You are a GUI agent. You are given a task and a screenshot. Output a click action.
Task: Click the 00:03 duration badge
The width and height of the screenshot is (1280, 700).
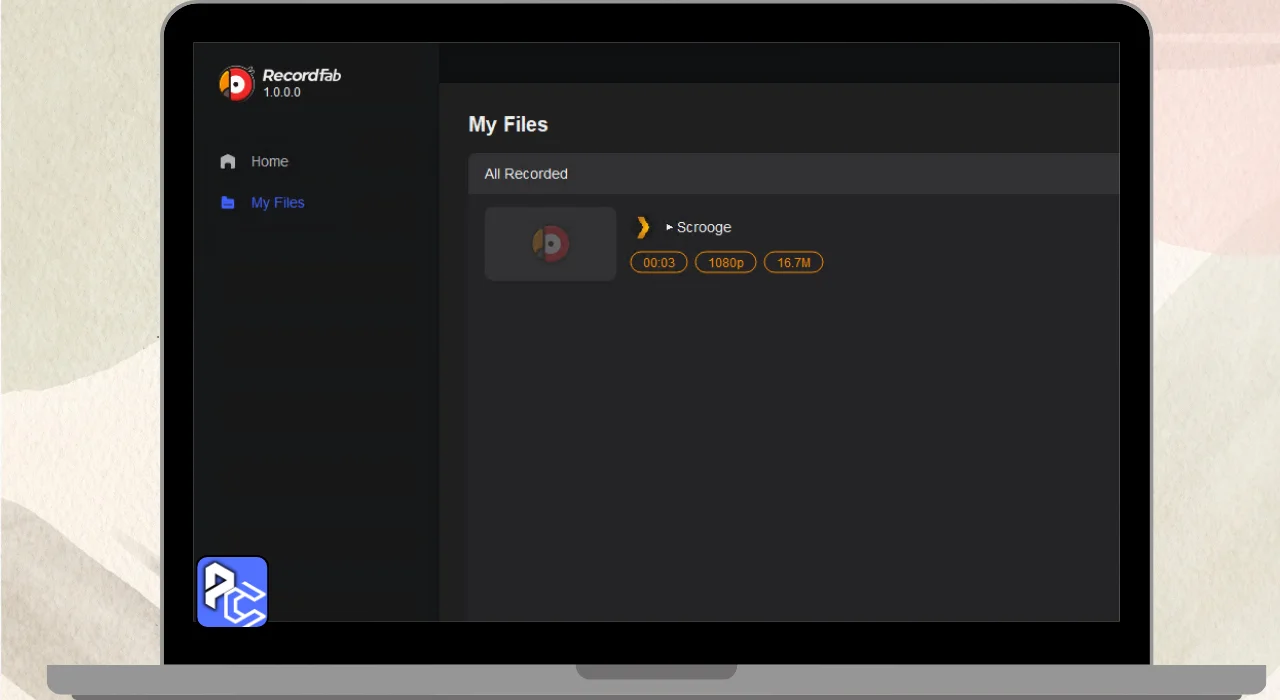point(659,263)
